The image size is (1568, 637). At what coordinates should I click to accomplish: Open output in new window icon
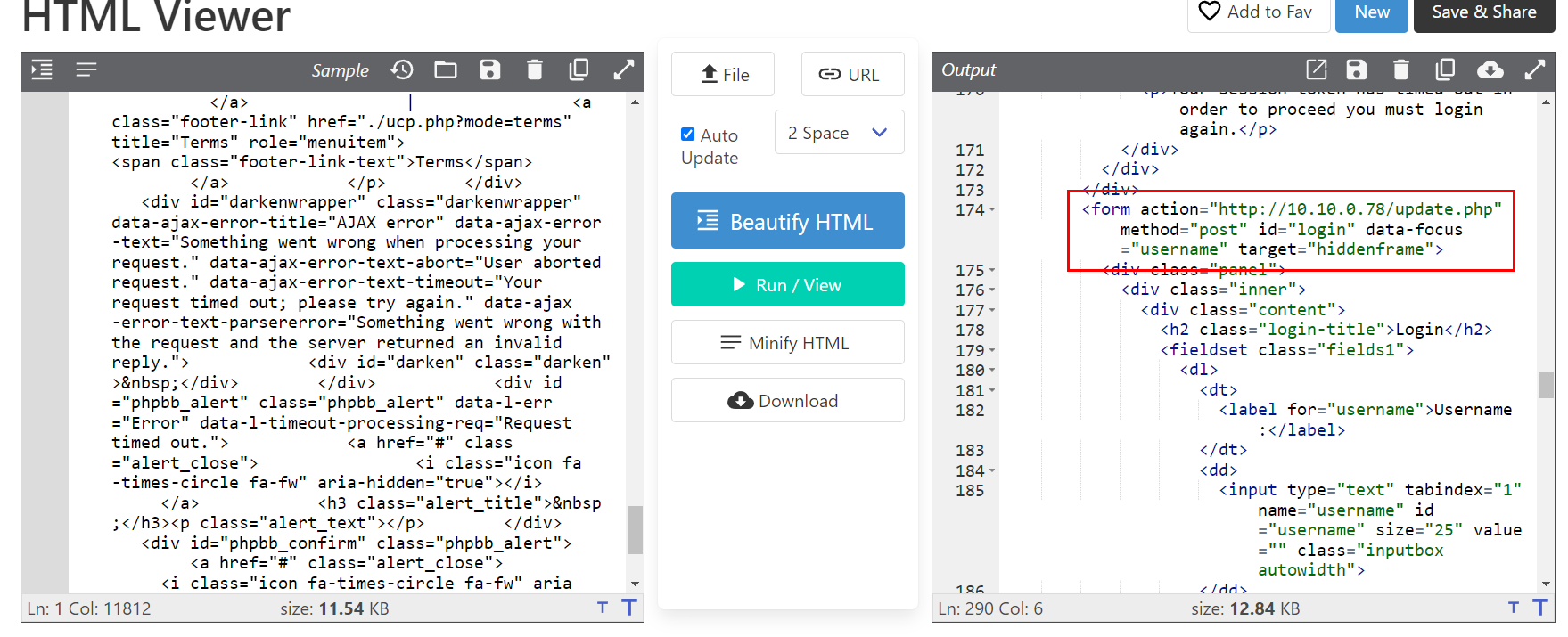click(1317, 69)
